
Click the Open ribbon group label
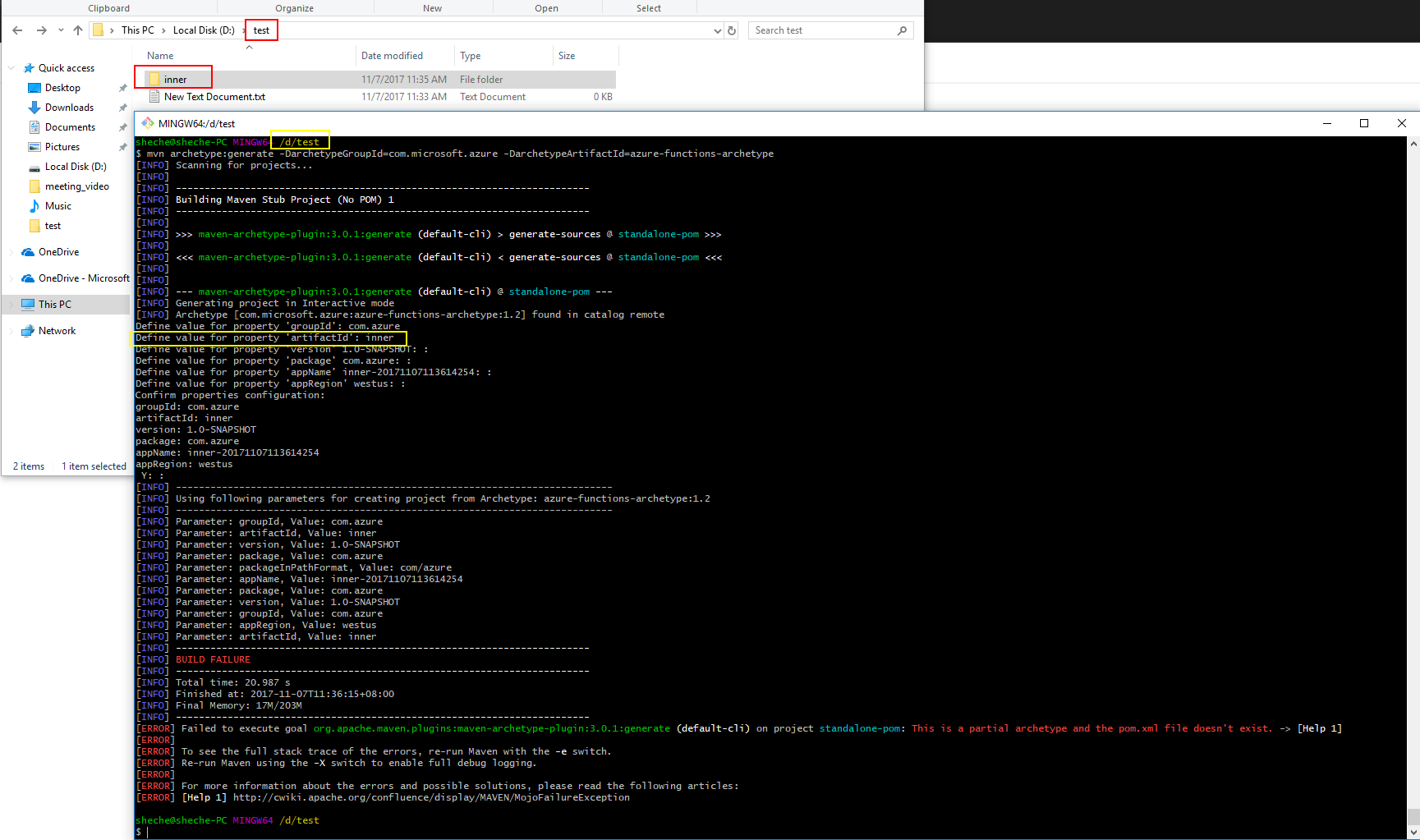coord(546,8)
